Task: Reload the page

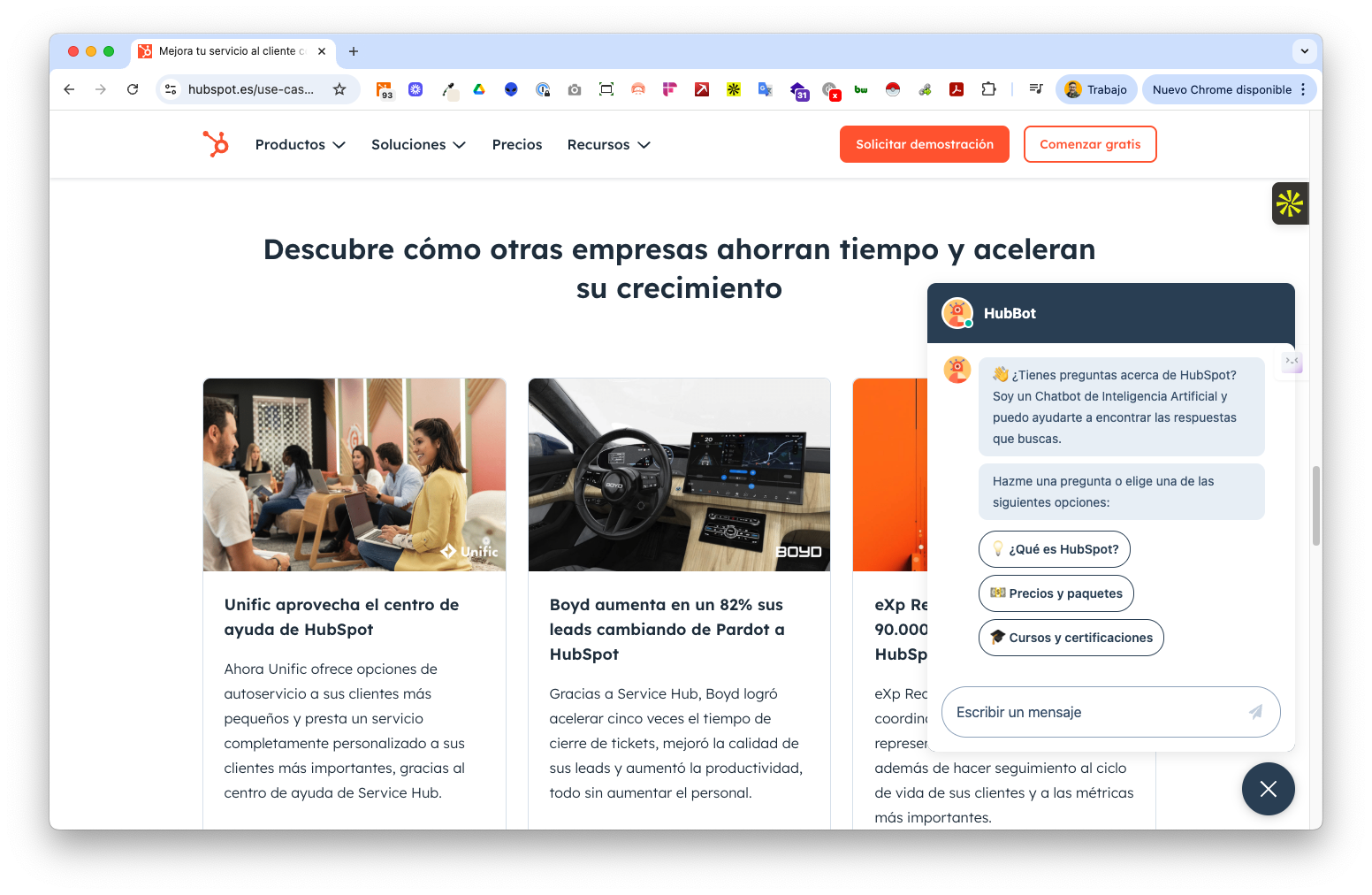Action: point(133,89)
